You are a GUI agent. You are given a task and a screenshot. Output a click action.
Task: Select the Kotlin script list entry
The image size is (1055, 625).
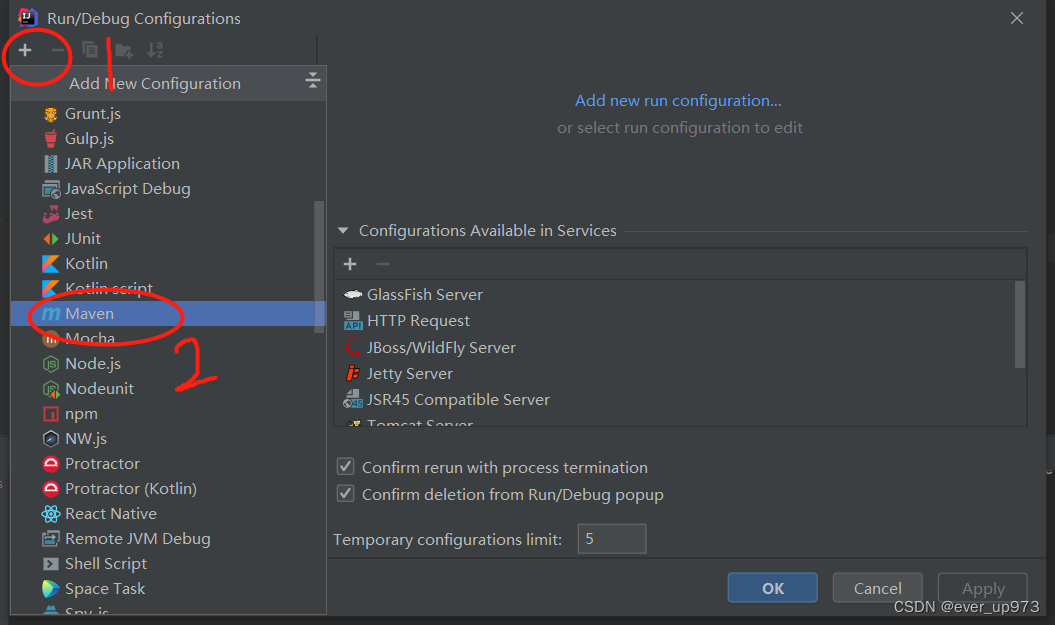168,288
